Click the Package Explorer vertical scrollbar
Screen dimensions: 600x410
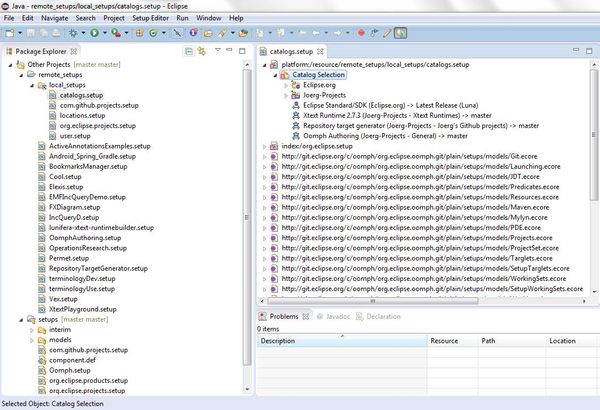coord(247,216)
